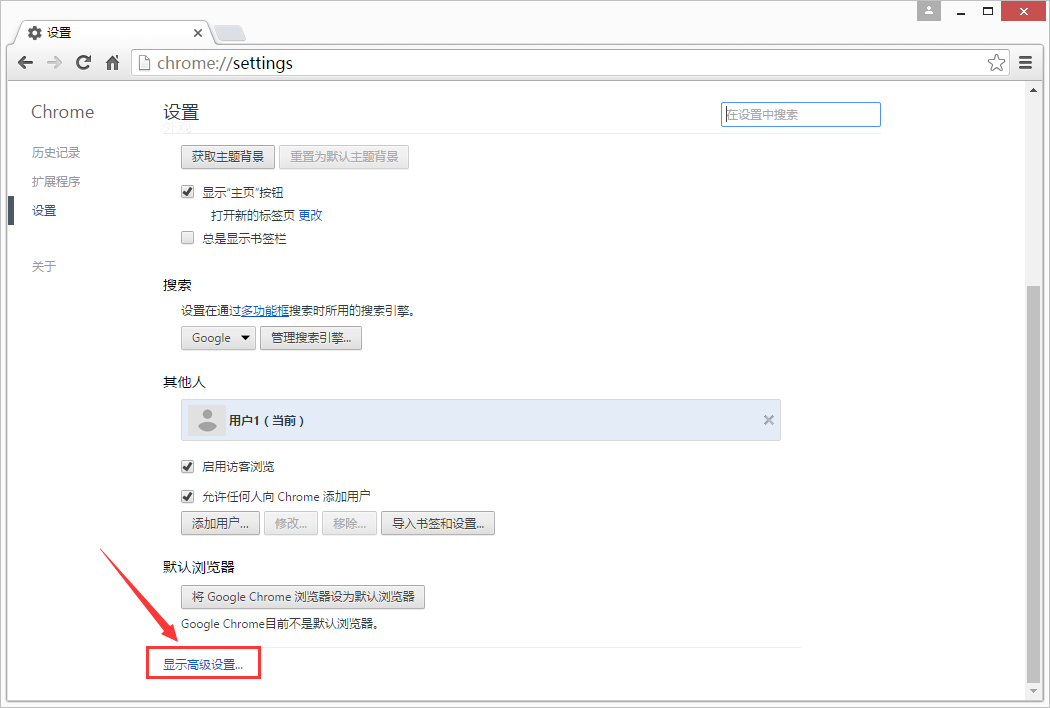The image size is (1050, 708).
Task: Click 导入书签和设置... button
Action: click(438, 523)
